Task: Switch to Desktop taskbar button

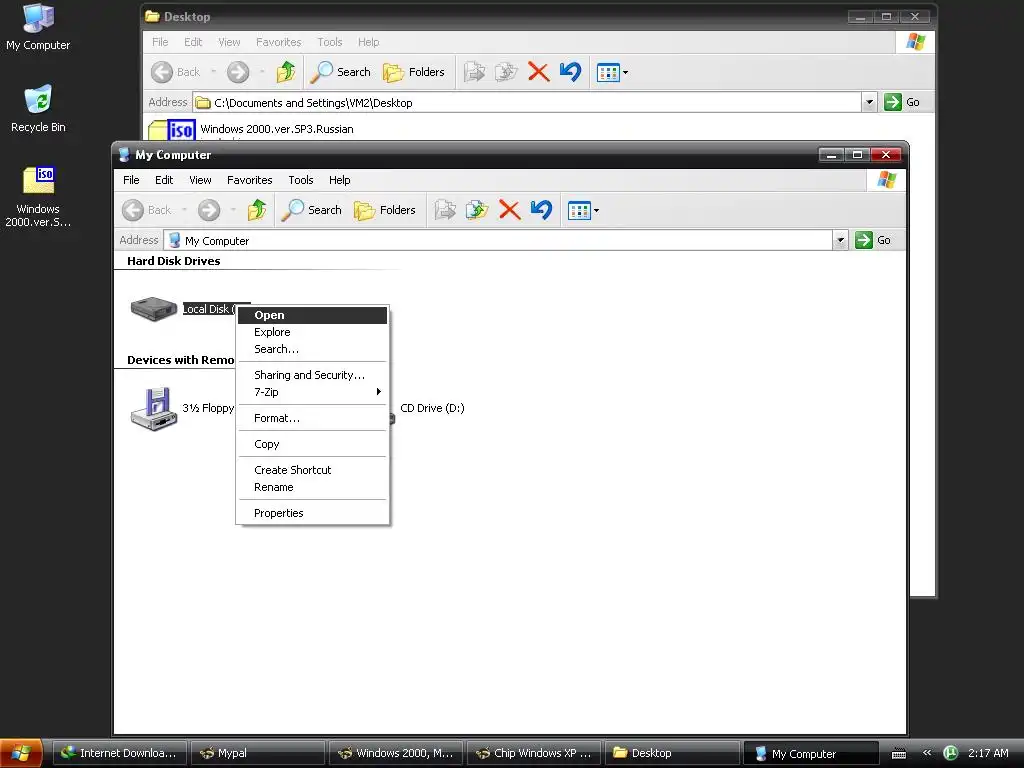Action: (x=672, y=754)
